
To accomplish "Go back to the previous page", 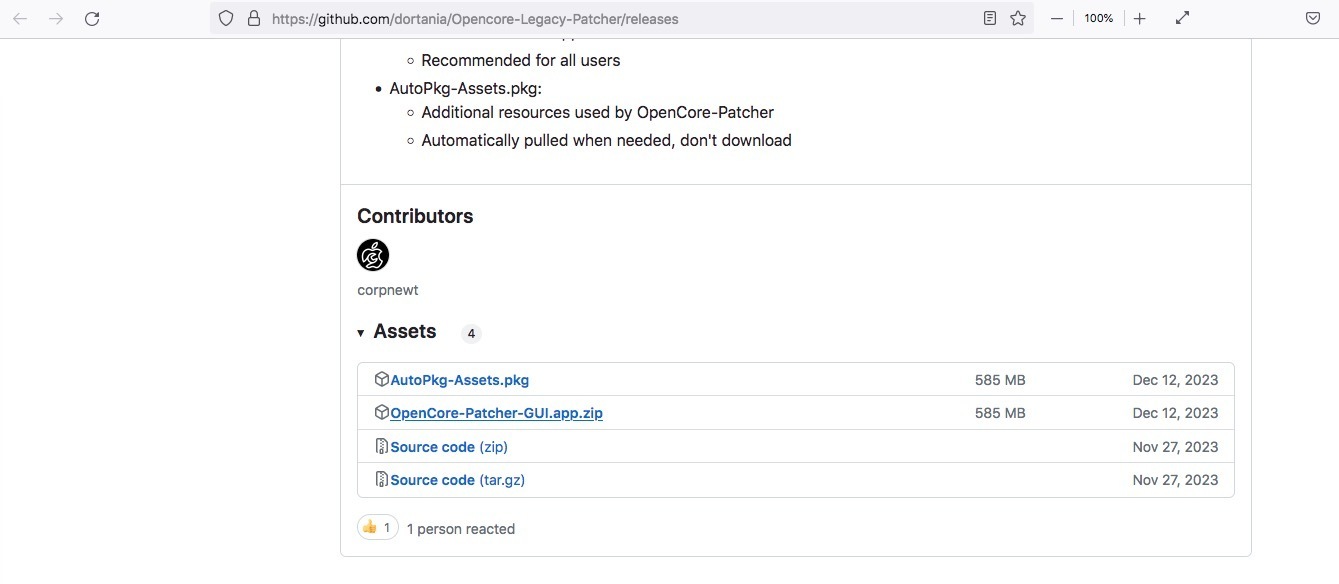I will 20,18.
